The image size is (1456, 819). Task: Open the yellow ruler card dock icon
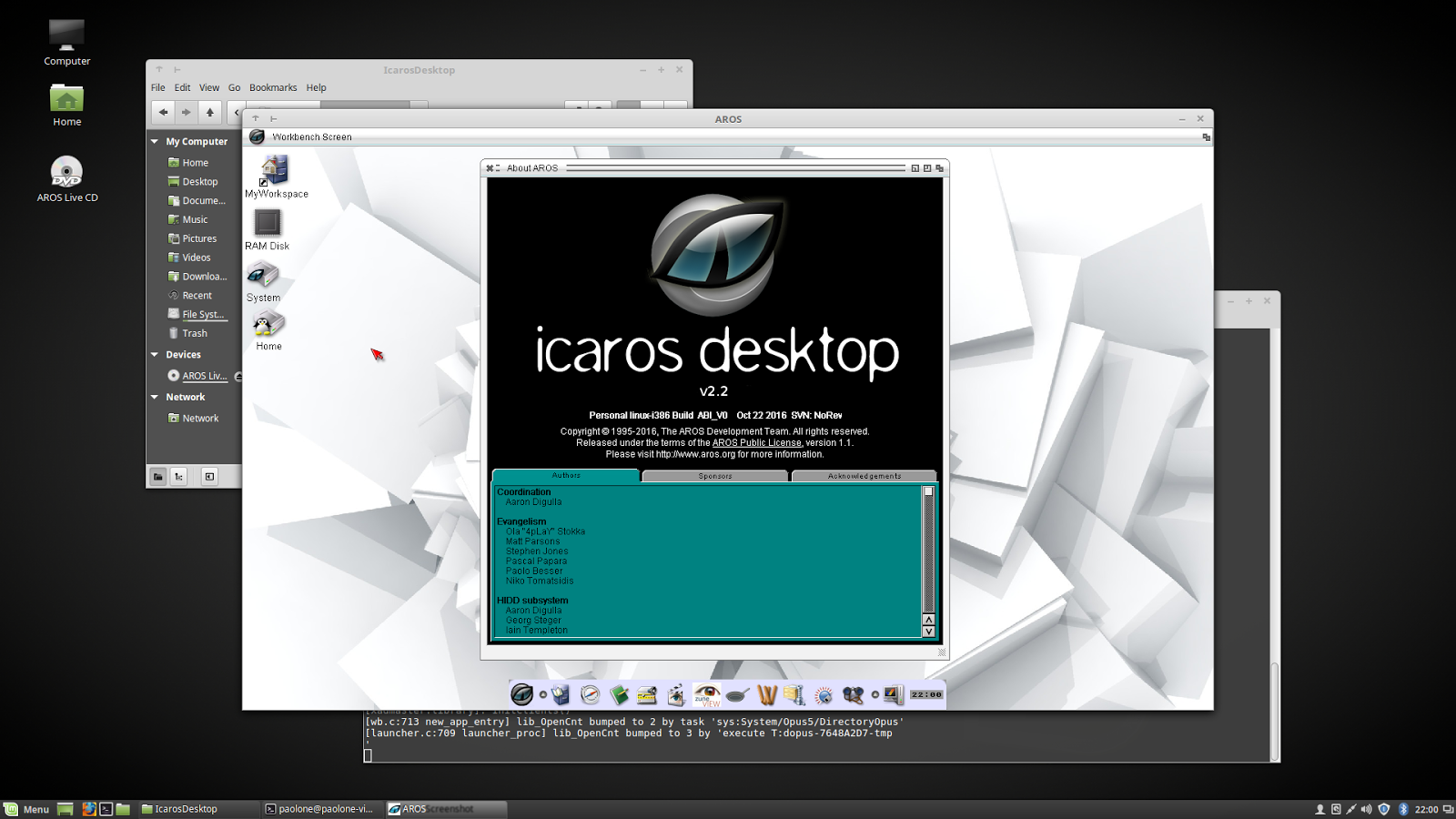(647, 695)
